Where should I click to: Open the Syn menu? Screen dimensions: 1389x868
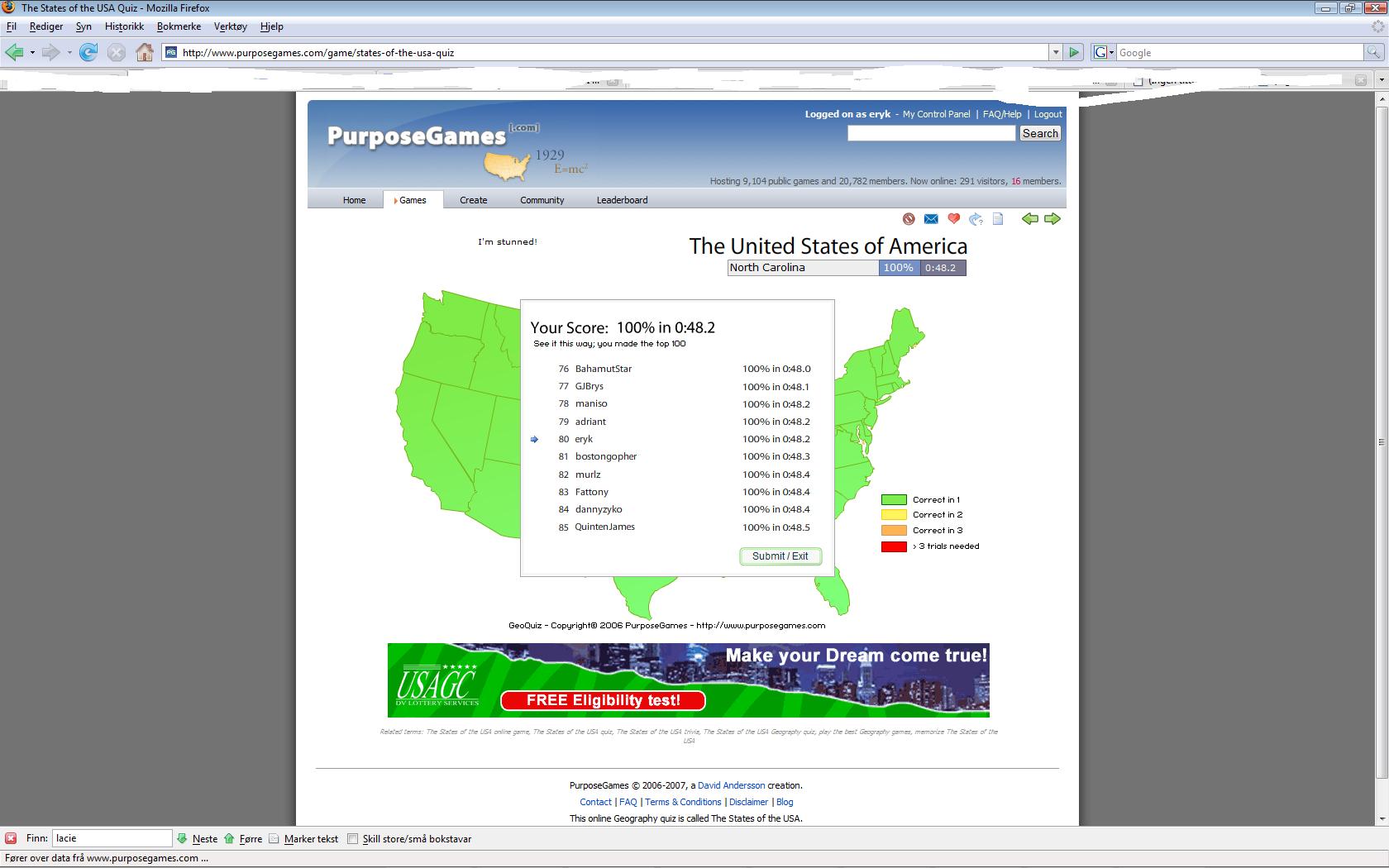(84, 26)
